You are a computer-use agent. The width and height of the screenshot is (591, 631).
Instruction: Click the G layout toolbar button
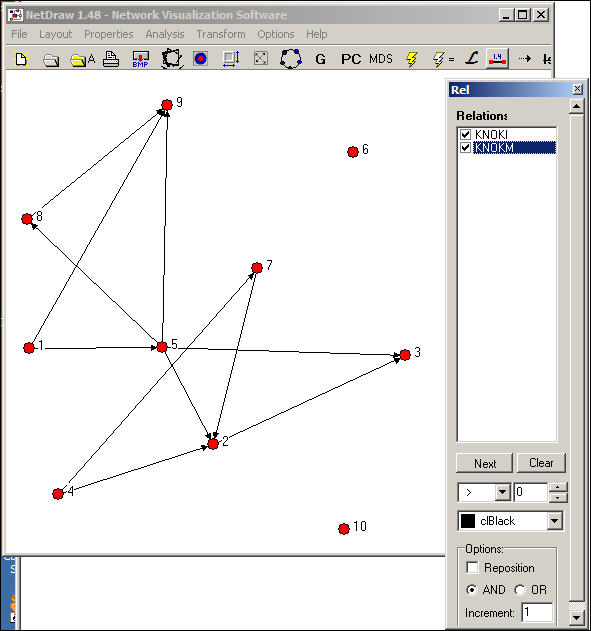[320, 60]
